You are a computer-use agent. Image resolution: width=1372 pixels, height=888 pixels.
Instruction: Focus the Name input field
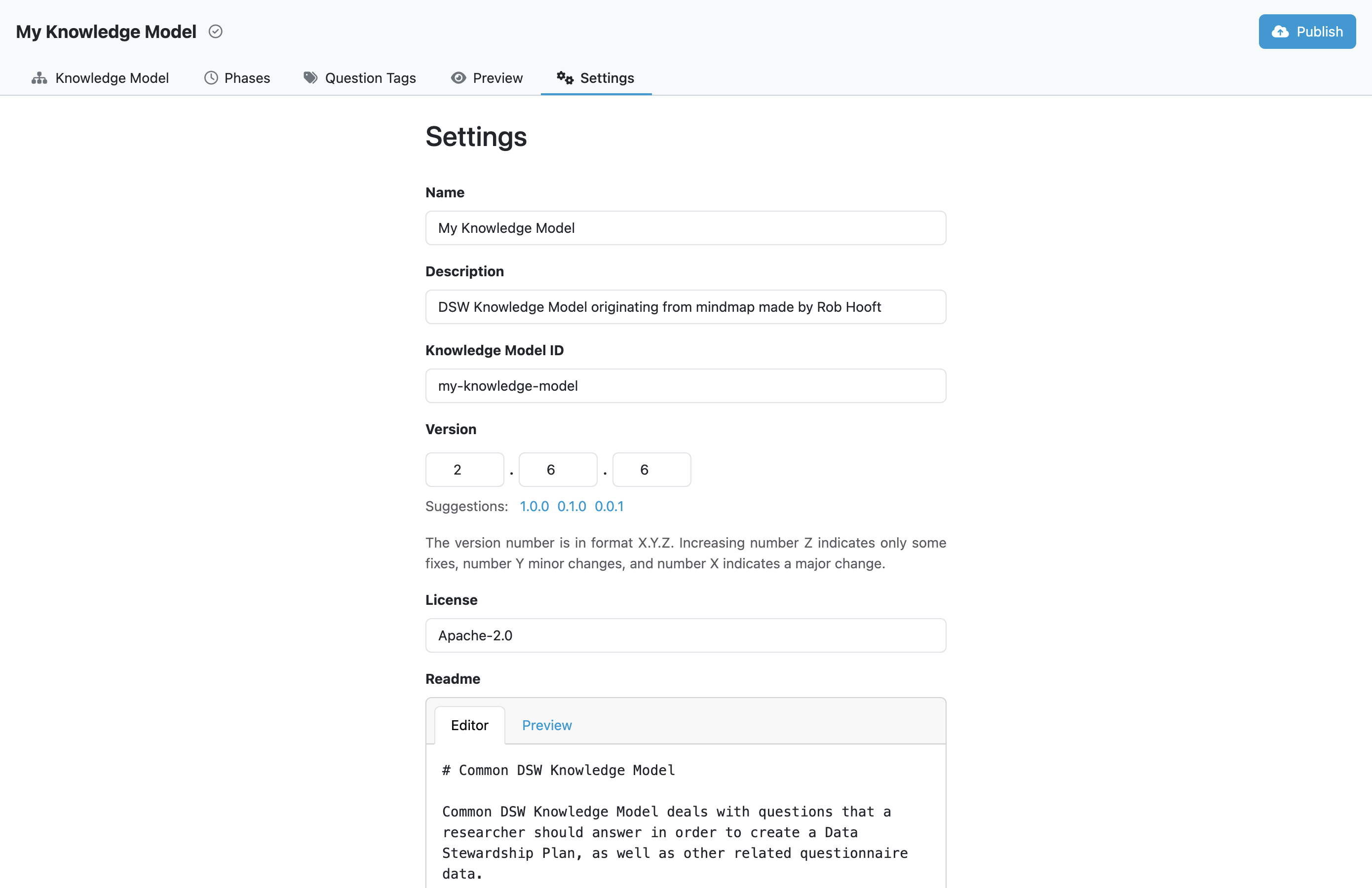coord(686,227)
